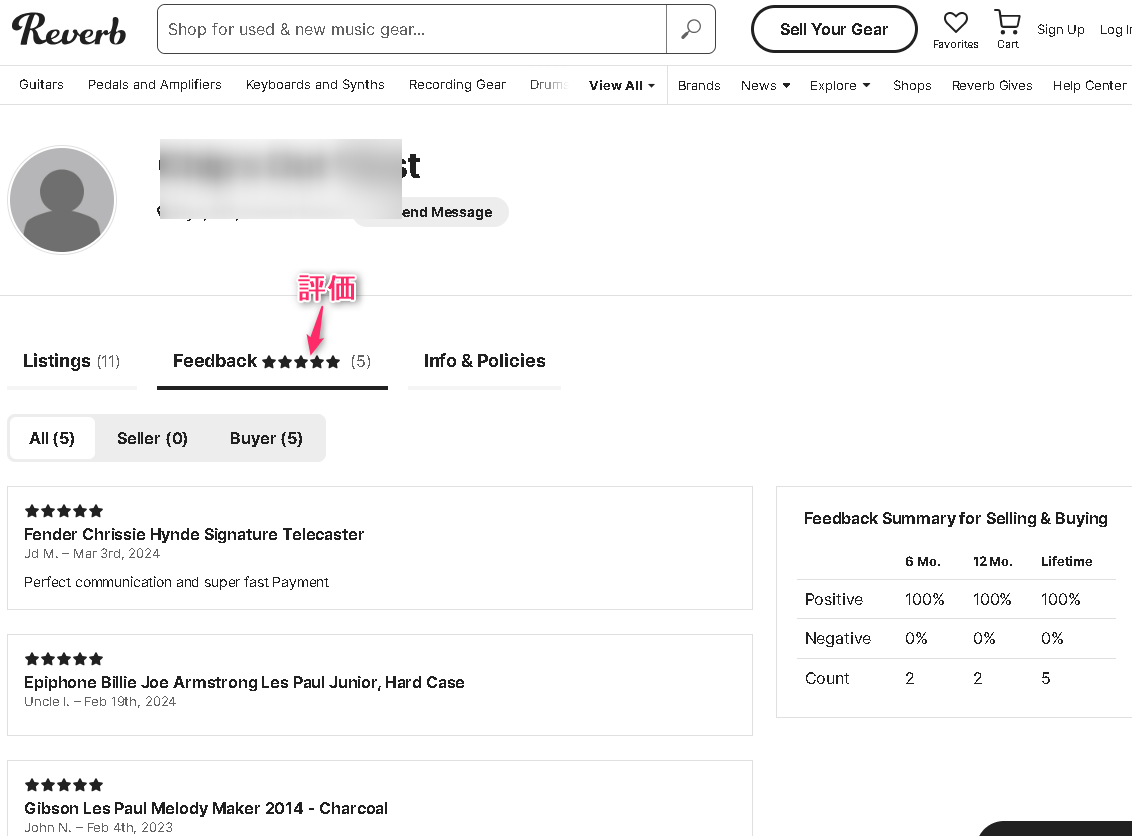Image resolution: width=1132 pixels, height=836 pixels.
Task: Open the Fender Chrissie Hynde Telecaster link
Action: point(194,534)
